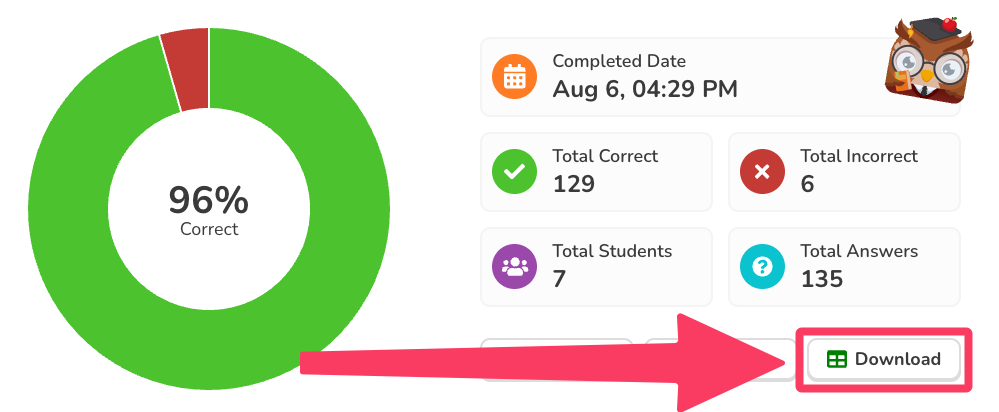Image resolution: width=999 pixels, height=412 pixels.
Task: Click the green checkmark Total Correct icon
Action: tap(515, 172)
